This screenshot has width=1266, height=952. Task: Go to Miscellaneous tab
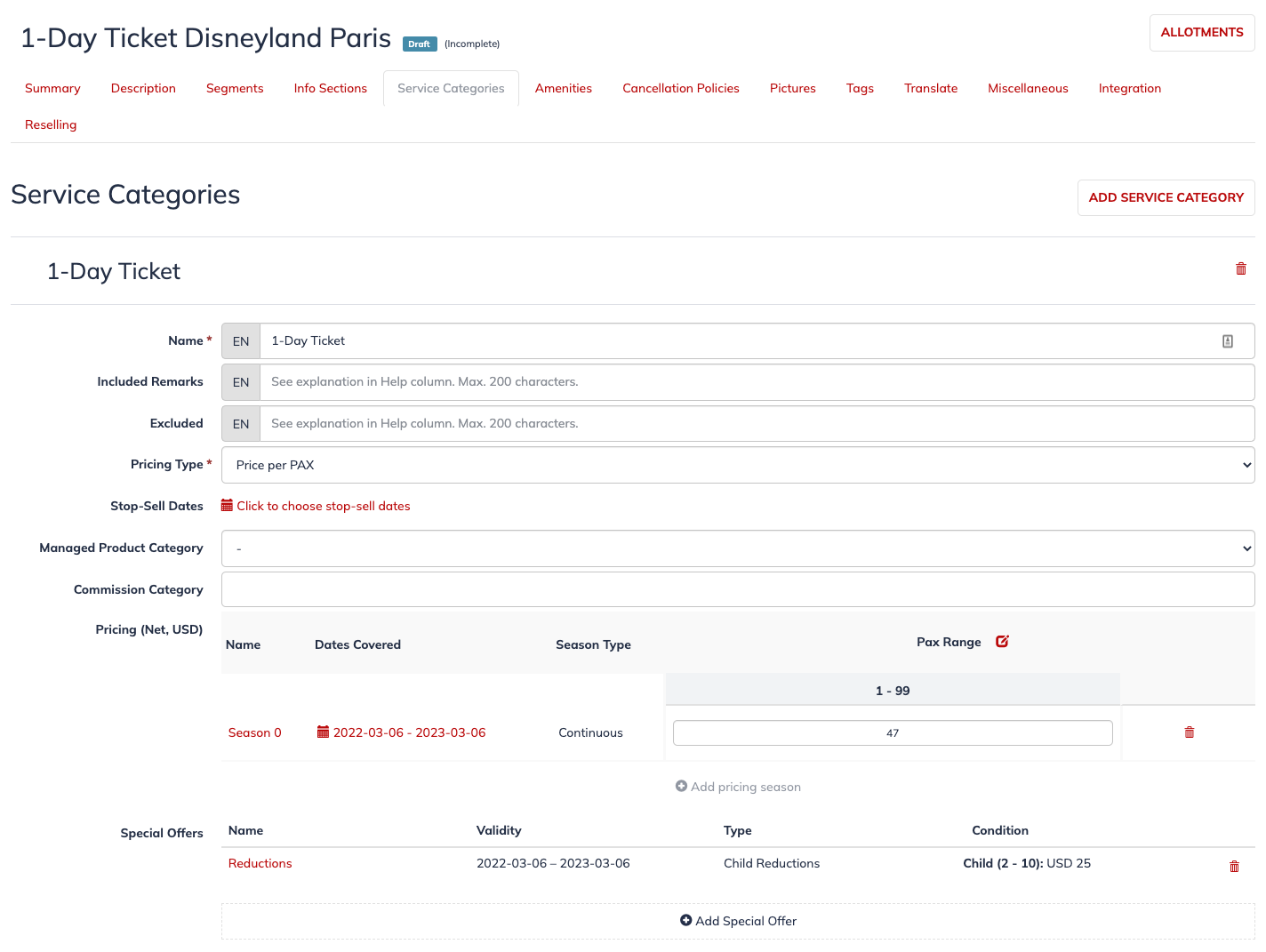click(x=1028, y=88)
